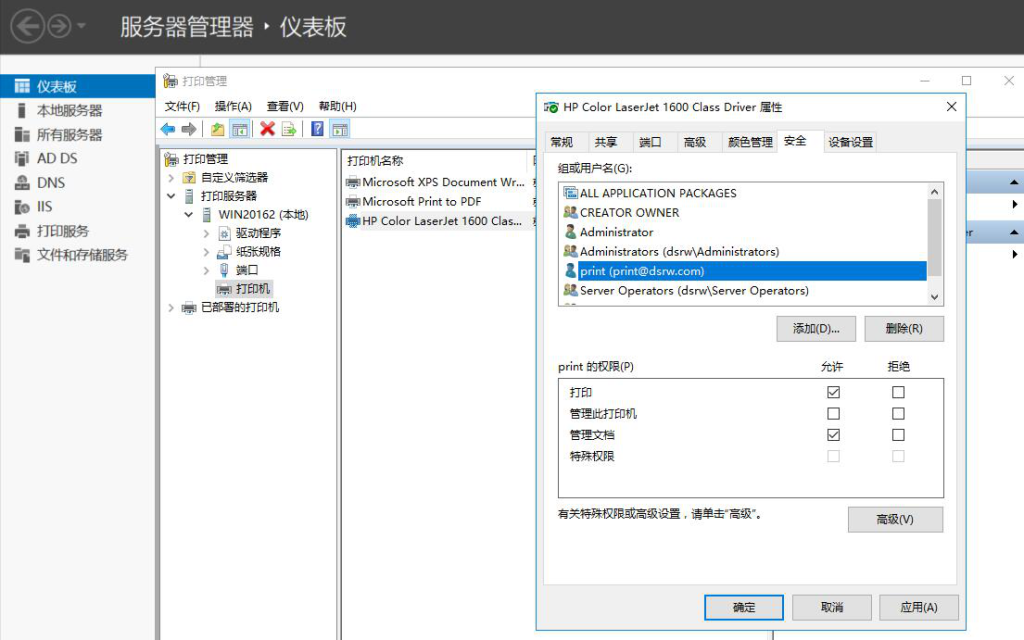Switch to the 高级 tab
Screen dimensions: 1024x640
[x=695, y=142]
